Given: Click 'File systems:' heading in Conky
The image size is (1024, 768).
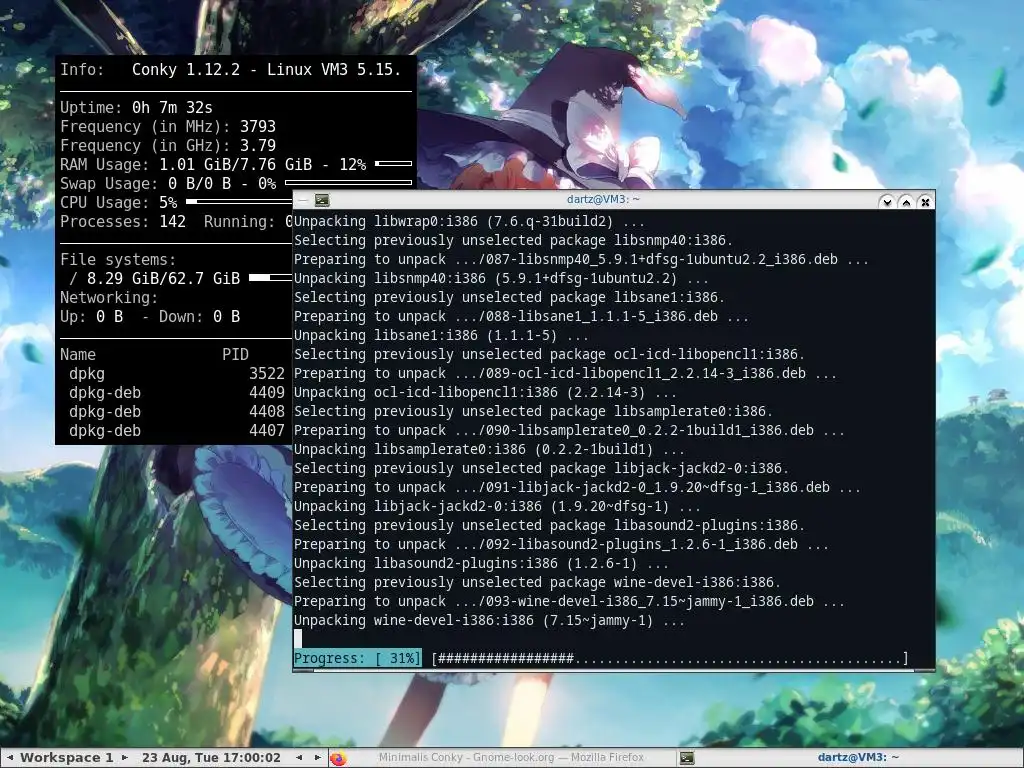Looking at the screenshot, I should [x=118, y=259].
